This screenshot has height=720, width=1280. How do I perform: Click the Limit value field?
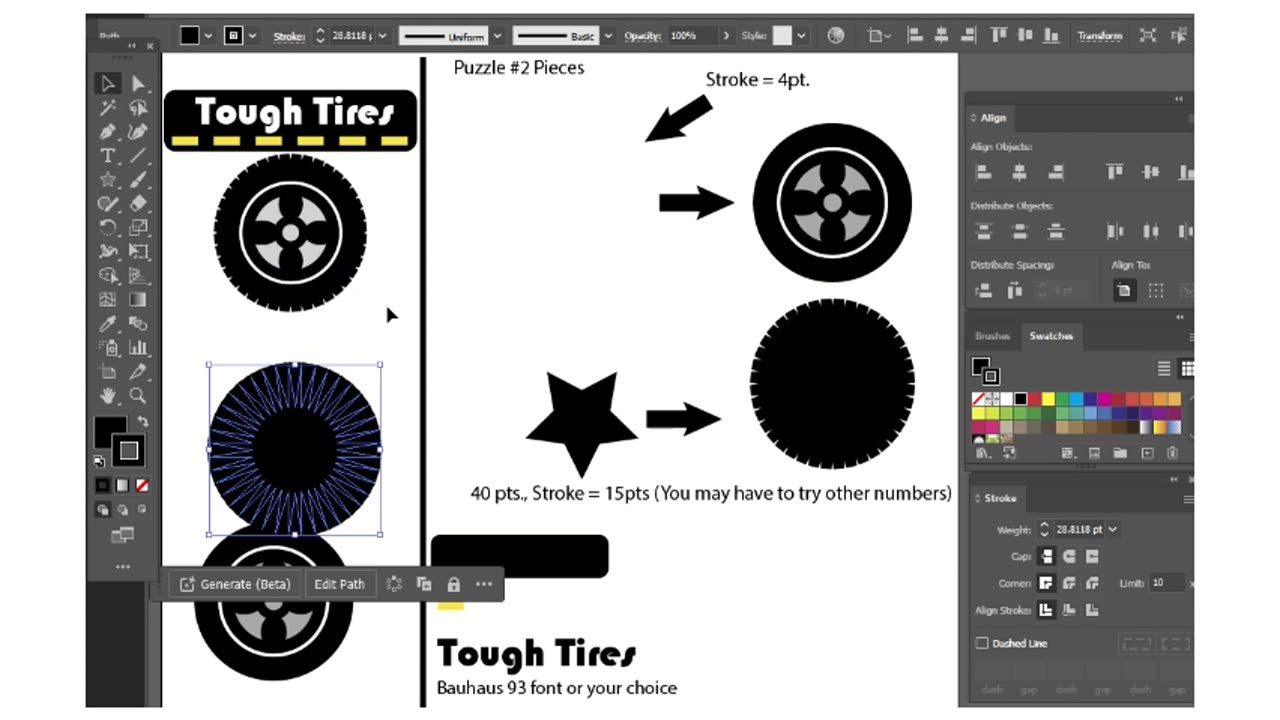(x=1168, y=582)
